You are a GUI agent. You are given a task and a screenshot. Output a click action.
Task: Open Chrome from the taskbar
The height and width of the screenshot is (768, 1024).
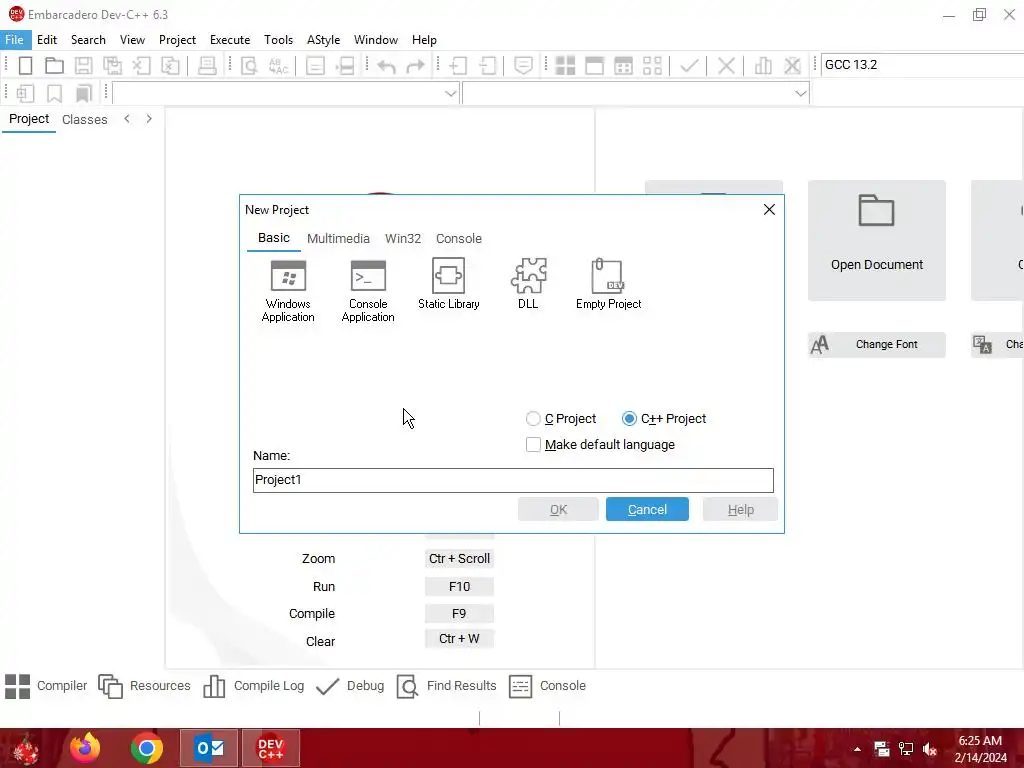point(147,748)
